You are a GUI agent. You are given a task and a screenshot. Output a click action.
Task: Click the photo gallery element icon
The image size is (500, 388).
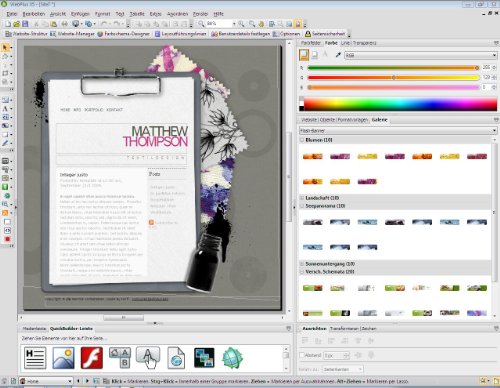[204, 358]
